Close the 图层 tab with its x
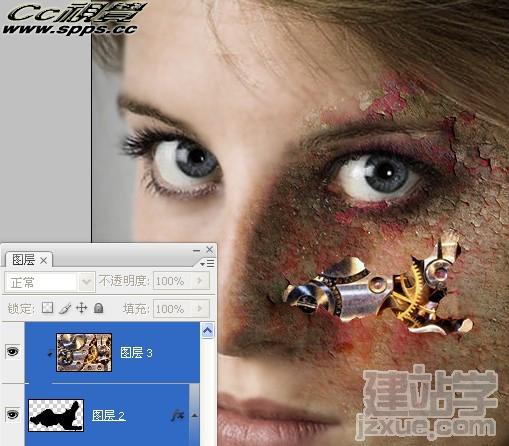Screen dimensions: 509x446 click(x=44, y=260)
